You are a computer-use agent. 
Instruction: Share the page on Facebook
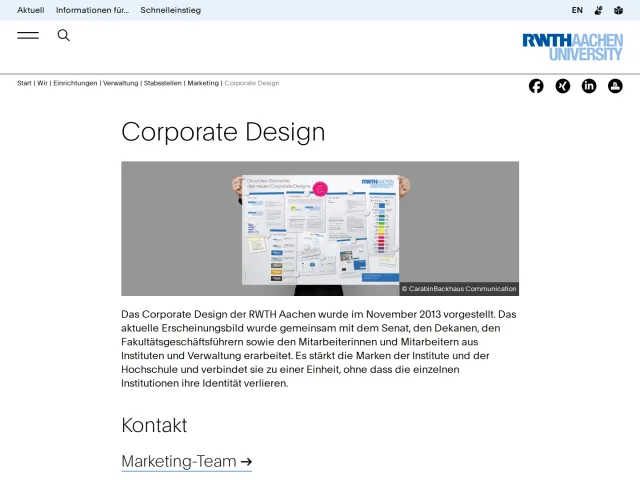click(x=536, y=86)
